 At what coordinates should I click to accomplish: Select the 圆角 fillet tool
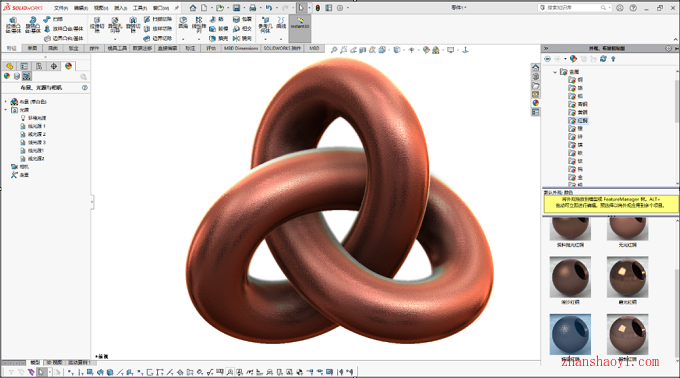[183, 23]
